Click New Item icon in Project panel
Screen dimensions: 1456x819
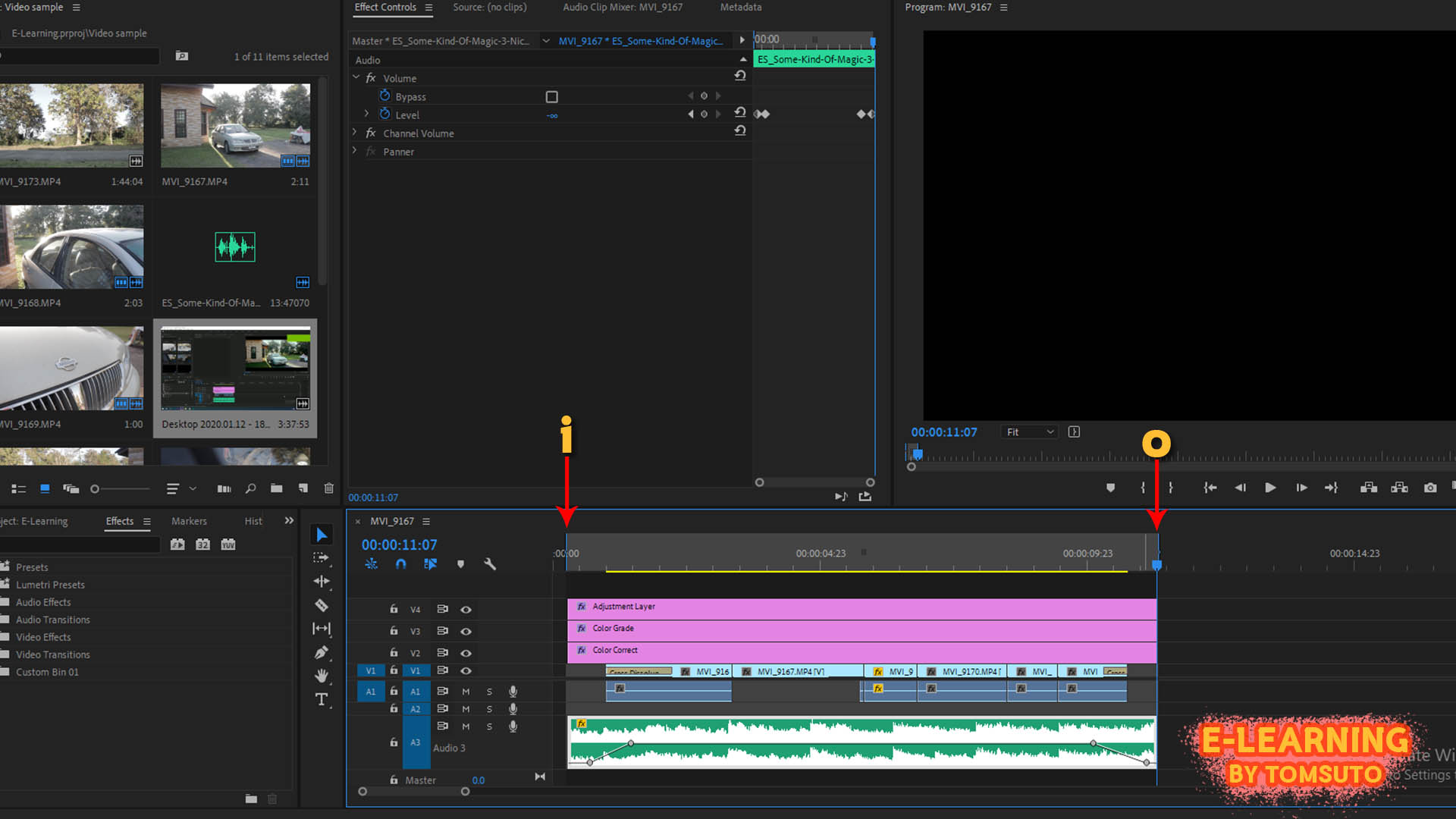[x=303, y=489]
